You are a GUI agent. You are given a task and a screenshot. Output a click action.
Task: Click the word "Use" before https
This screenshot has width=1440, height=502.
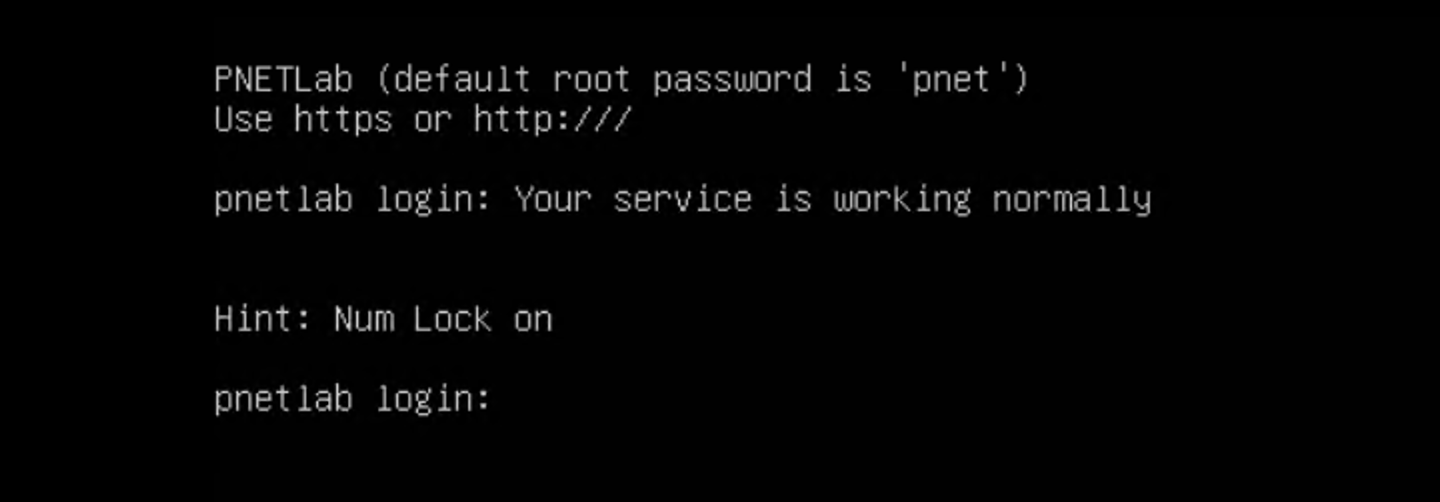click(243, 120)
